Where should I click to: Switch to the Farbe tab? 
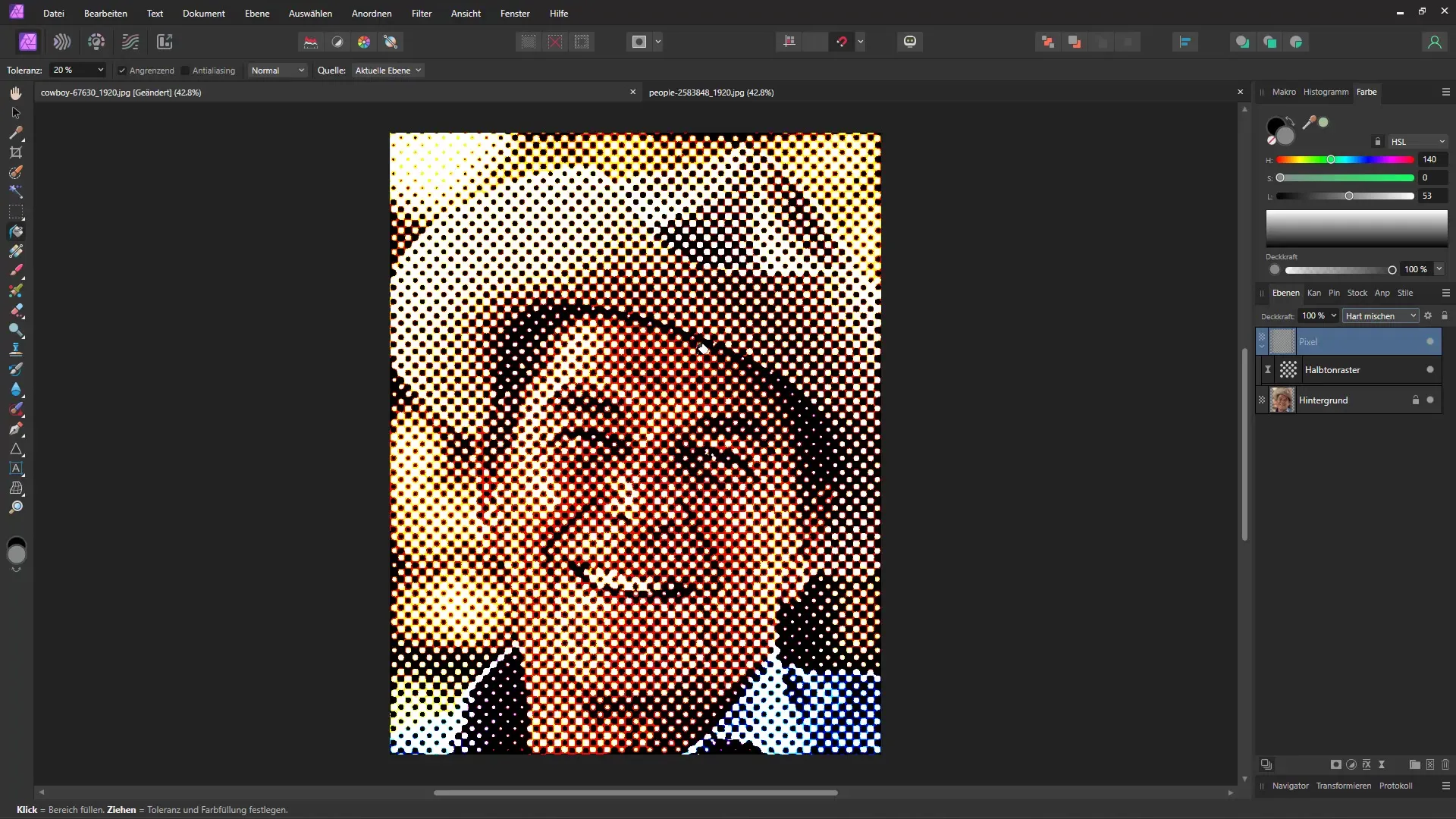[x=1366, y=91]
